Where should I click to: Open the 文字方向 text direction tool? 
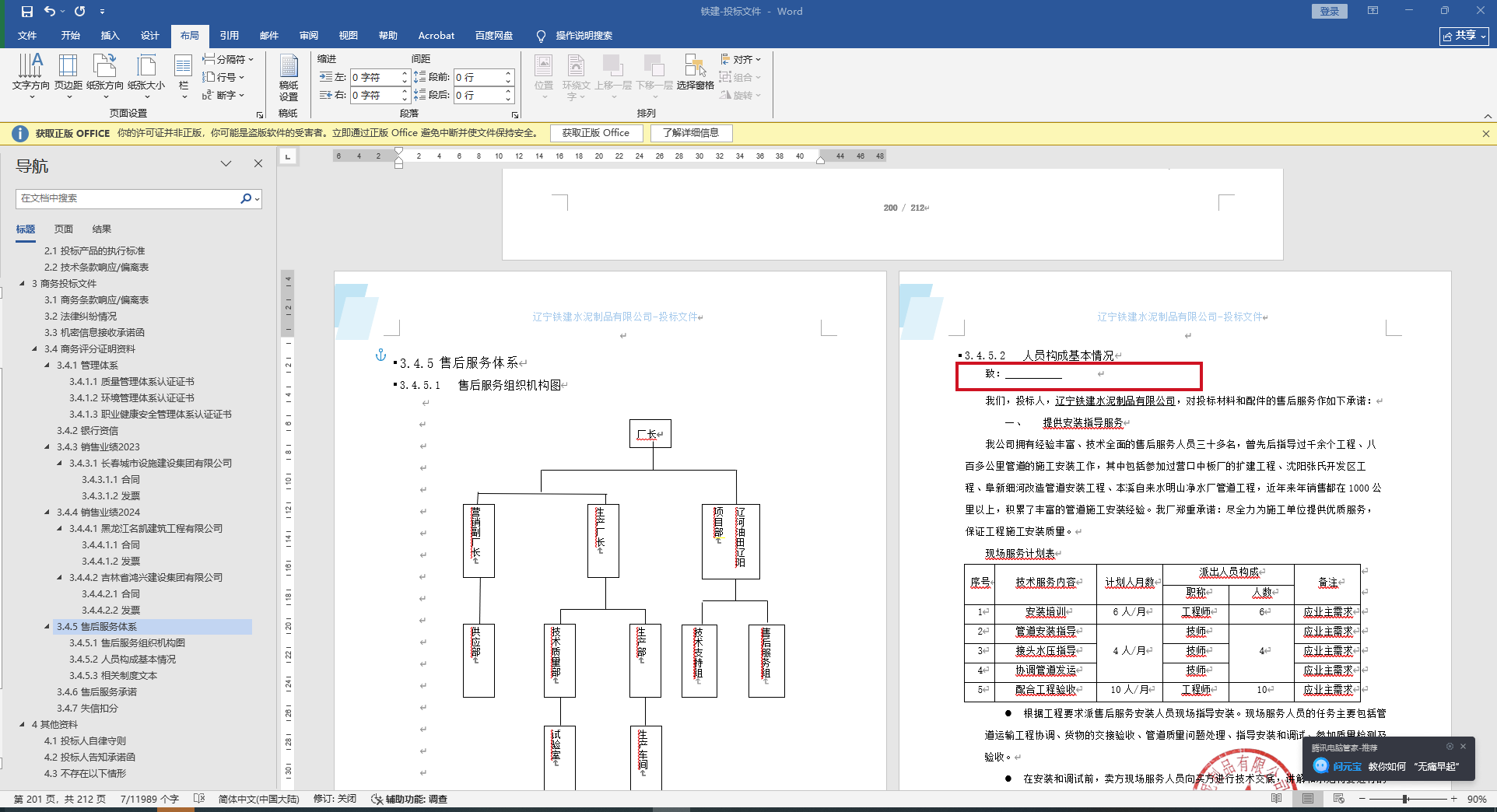pos(31,76)
